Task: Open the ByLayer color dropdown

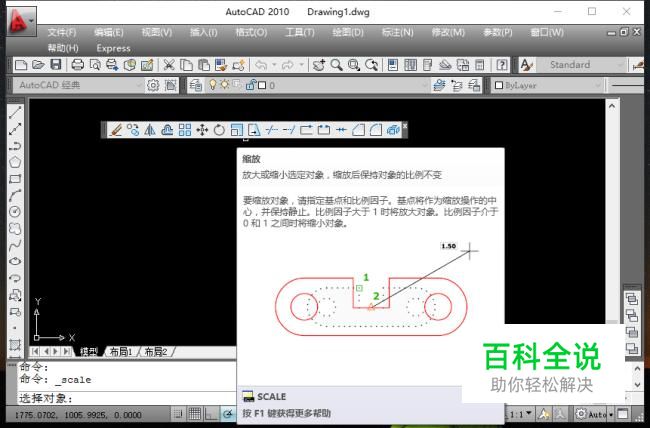Action: click(547, 85)
